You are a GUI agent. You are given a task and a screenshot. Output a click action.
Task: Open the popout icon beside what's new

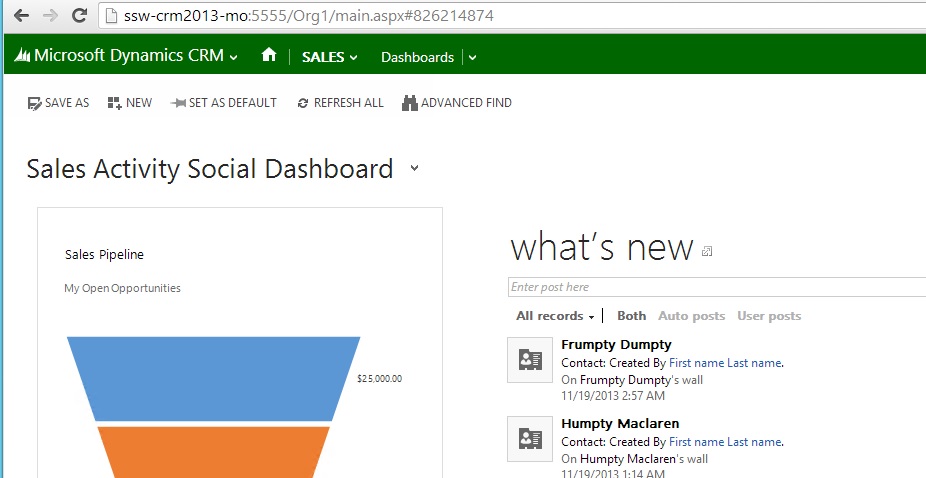(707, 251)
